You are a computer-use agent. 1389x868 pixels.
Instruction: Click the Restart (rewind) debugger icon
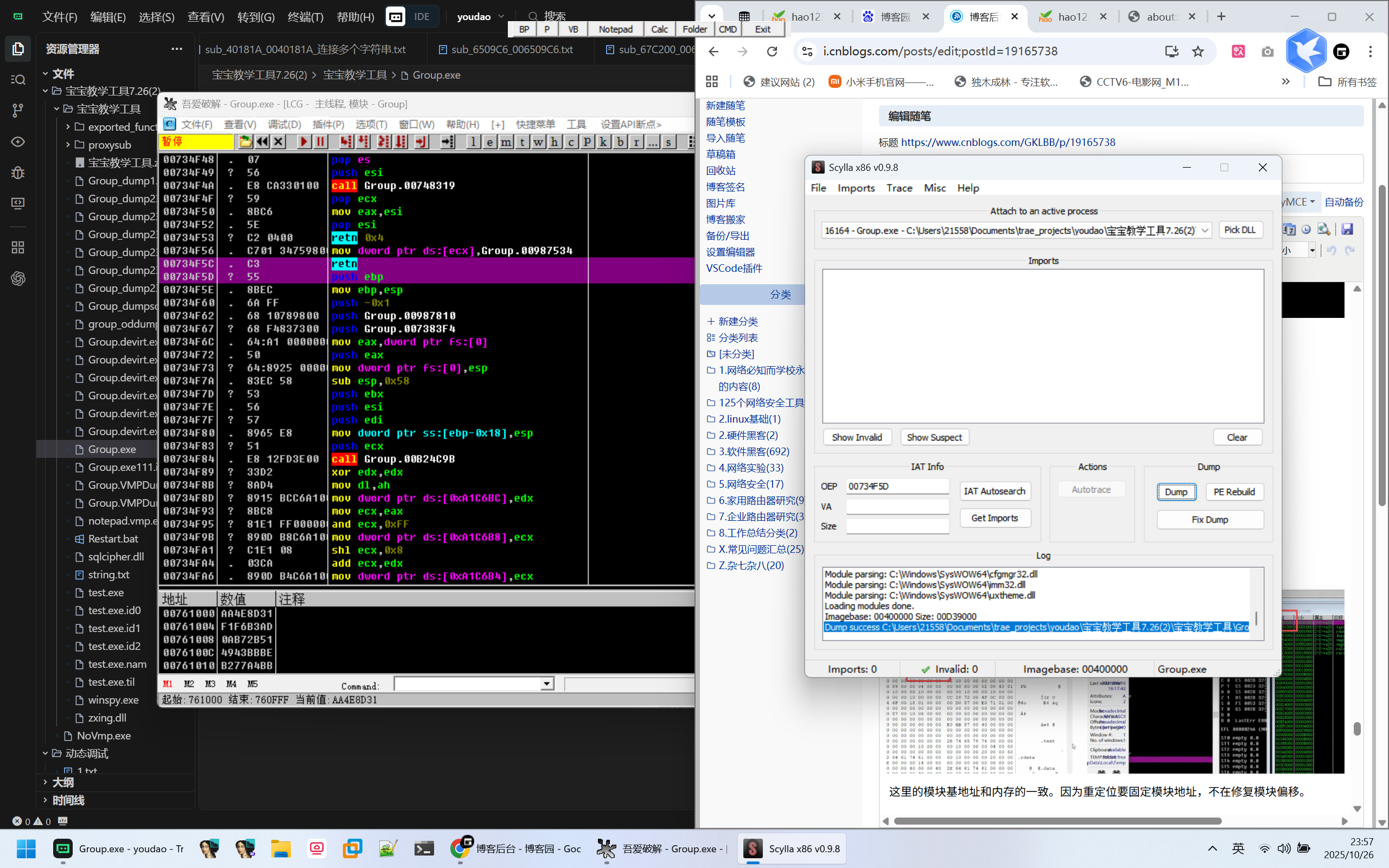pyautogui.click(x=262, y=141)
